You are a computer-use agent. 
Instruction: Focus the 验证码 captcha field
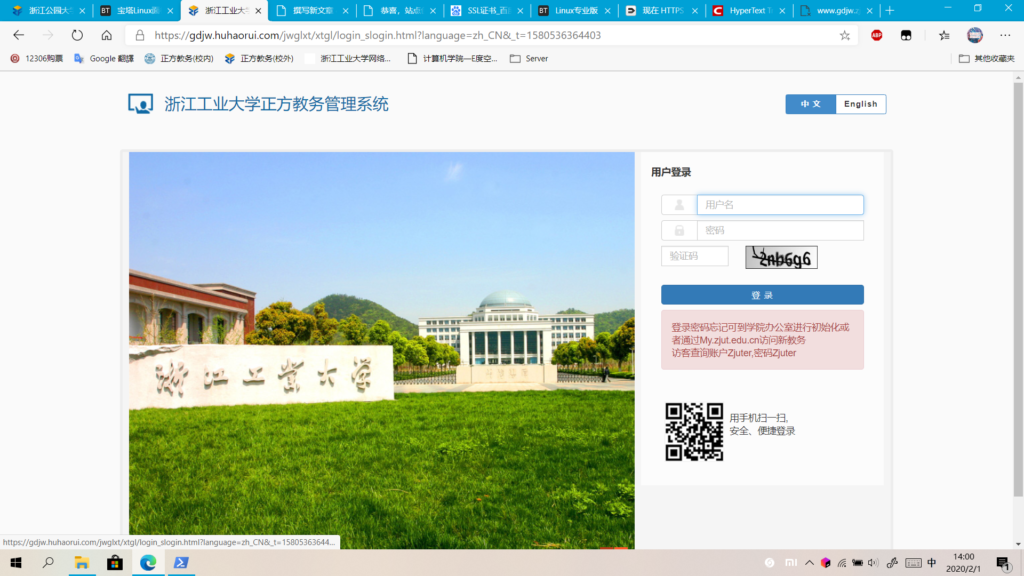694,256
